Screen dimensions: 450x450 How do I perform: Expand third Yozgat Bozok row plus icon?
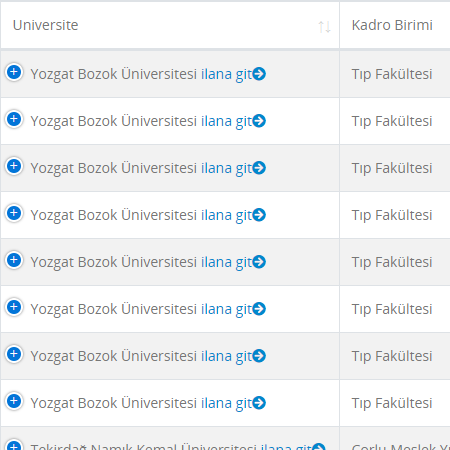pyautogui.click(x=14, y=166)
